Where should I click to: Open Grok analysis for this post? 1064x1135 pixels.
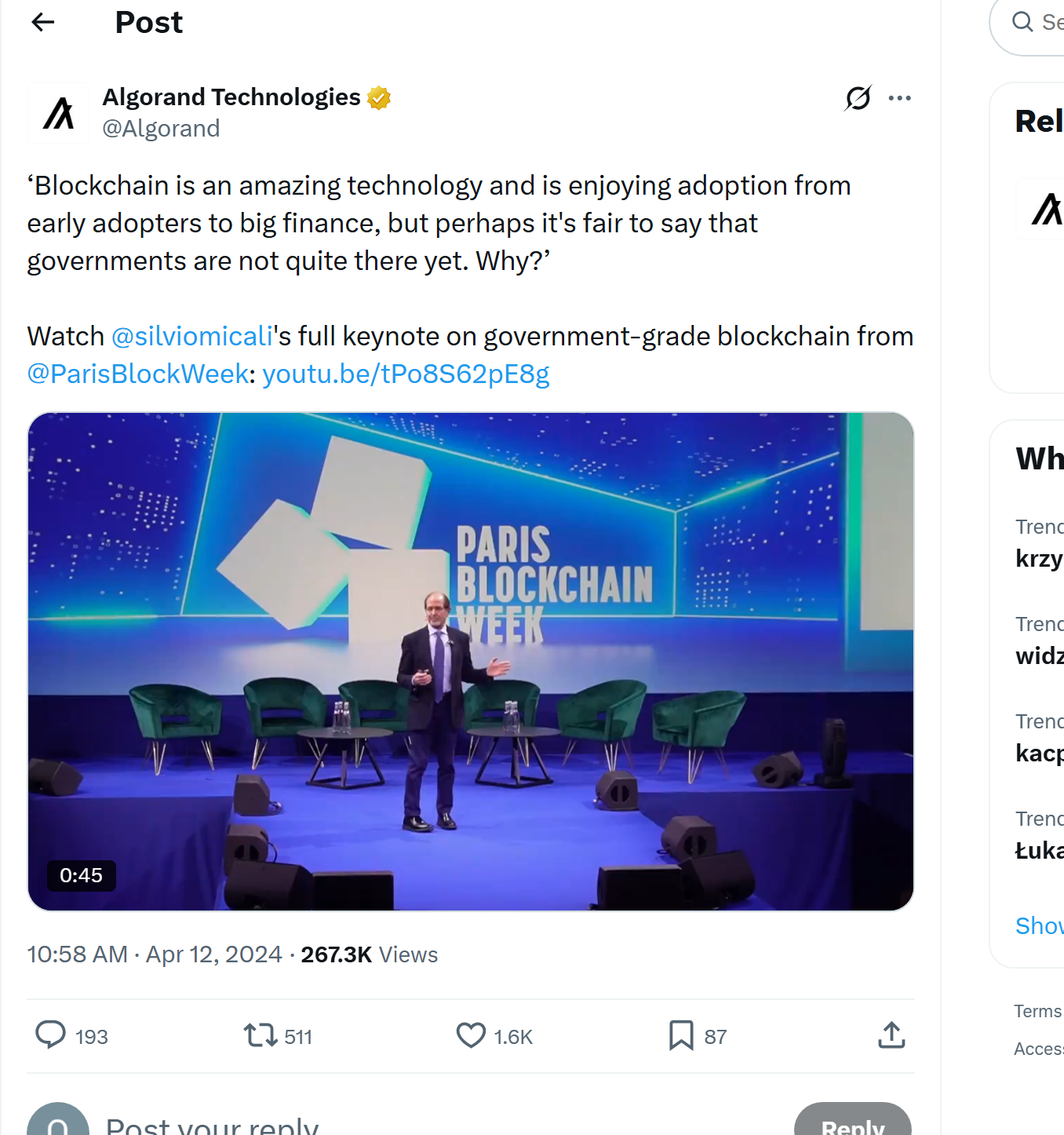[856, 97]
